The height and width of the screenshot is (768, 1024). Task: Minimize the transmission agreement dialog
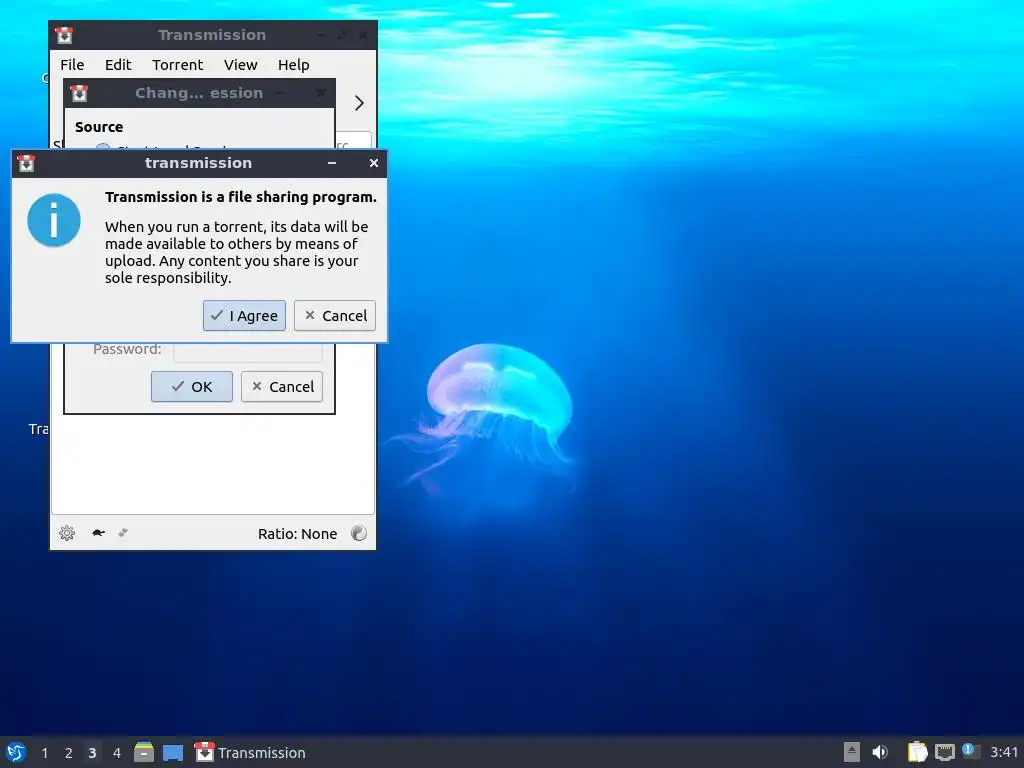click(332, 163)
